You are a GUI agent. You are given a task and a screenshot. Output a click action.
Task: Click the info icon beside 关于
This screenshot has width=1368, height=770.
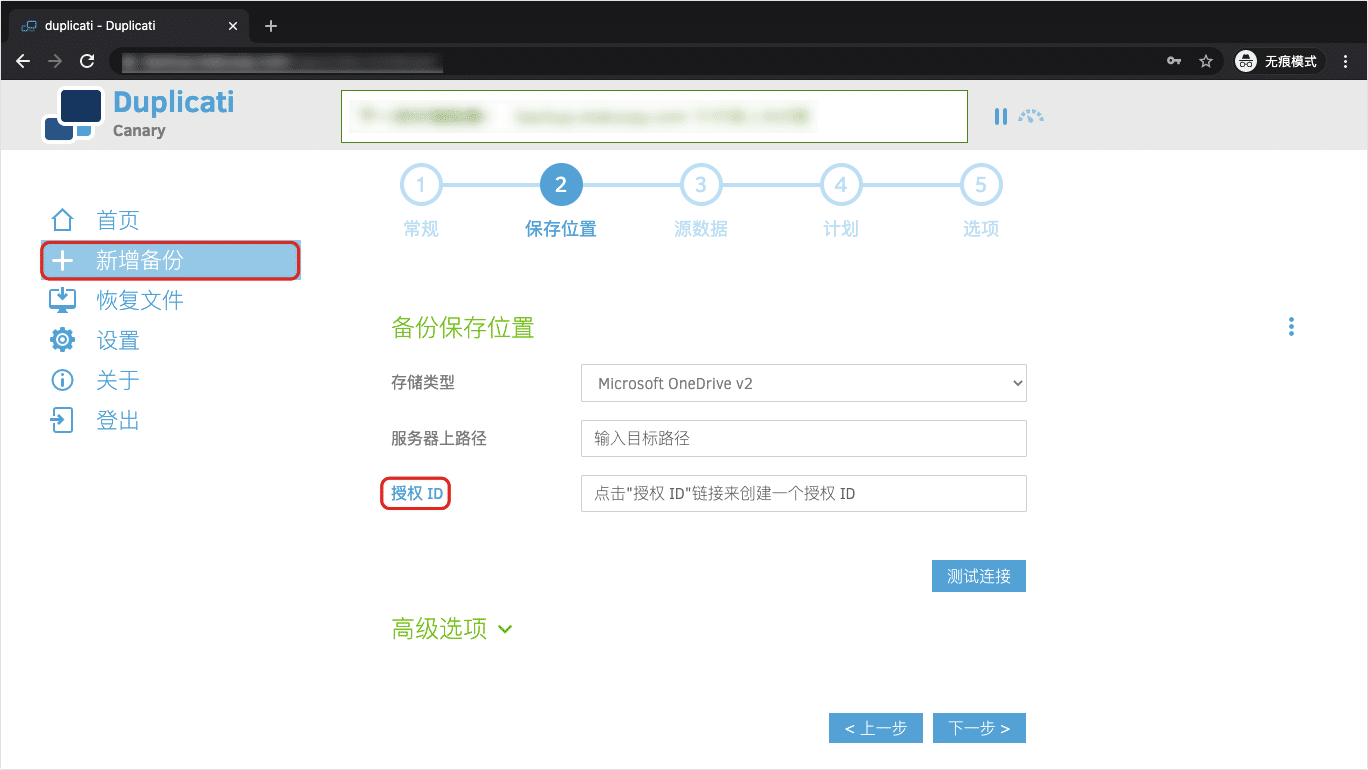(x=62, y=380)
